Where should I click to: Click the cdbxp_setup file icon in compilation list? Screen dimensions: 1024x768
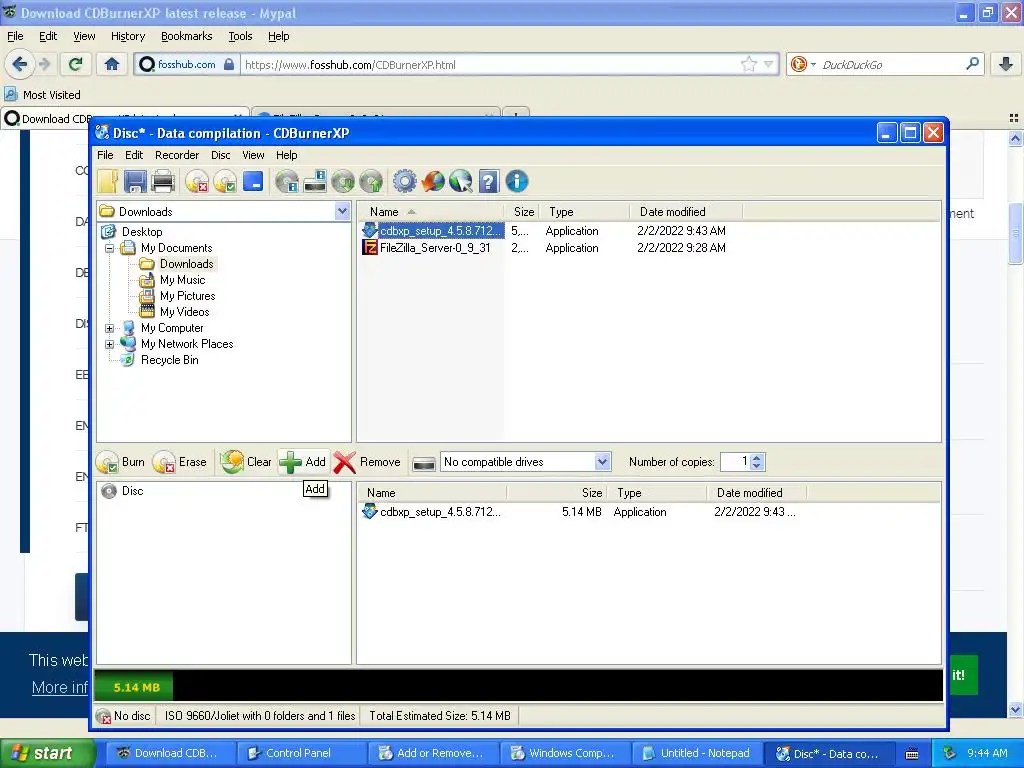[x=370, y=511]
